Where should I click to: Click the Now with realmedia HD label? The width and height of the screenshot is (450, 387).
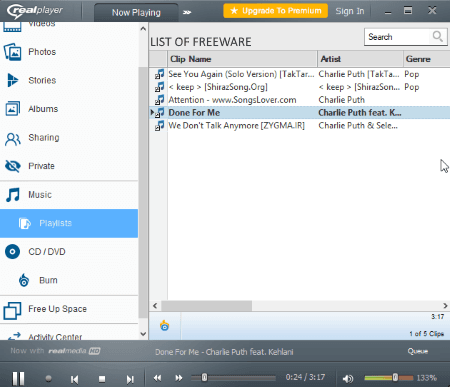[55, 351]
